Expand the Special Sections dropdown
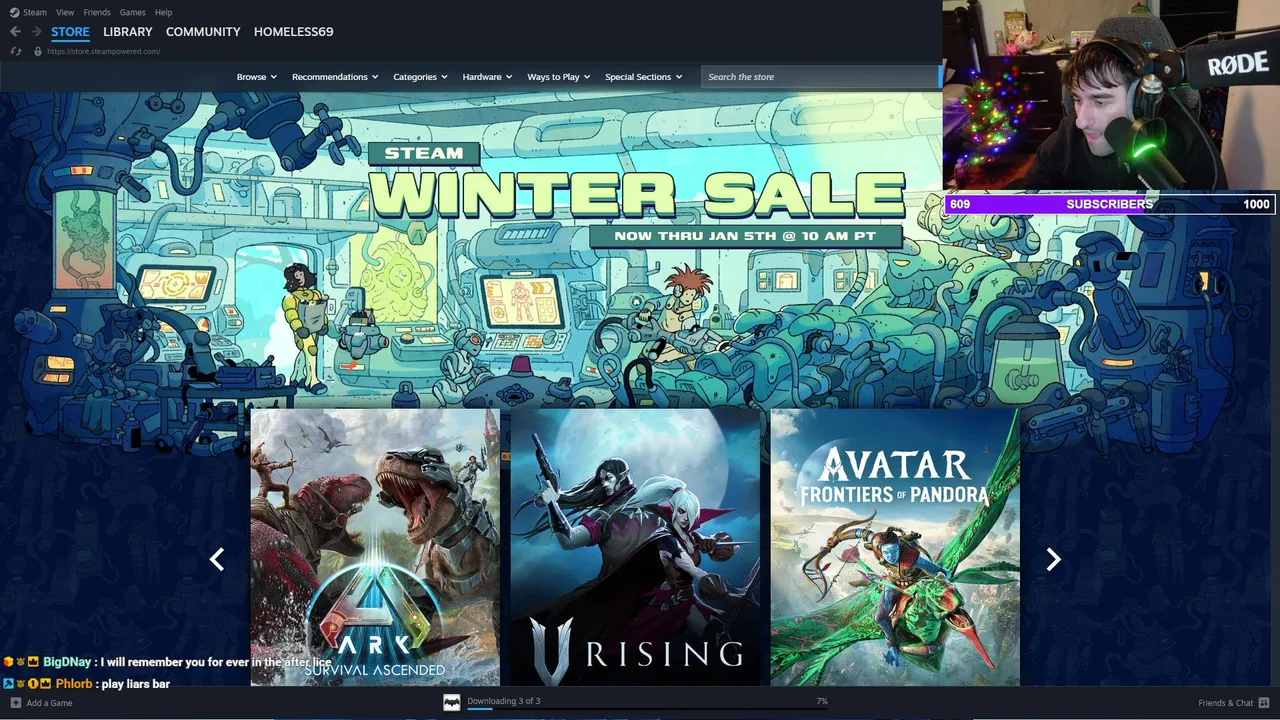 coord(643,77)
